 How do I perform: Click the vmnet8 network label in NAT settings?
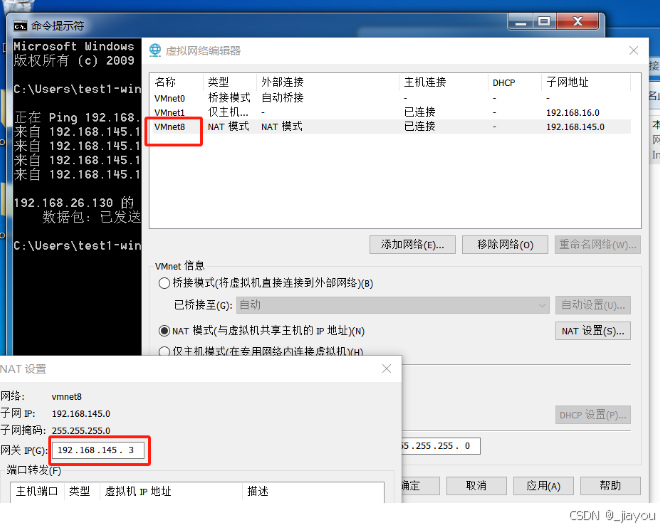67,396
